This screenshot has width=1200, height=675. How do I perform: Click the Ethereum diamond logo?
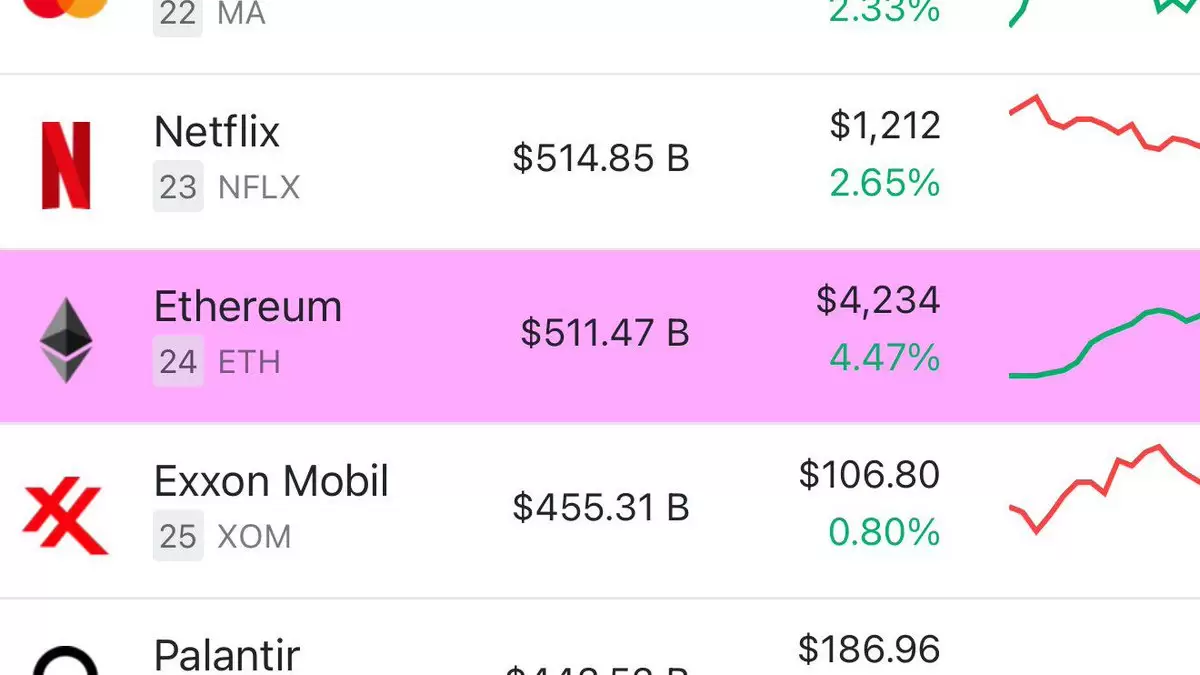pyautogui.click(x=66, y=340)
